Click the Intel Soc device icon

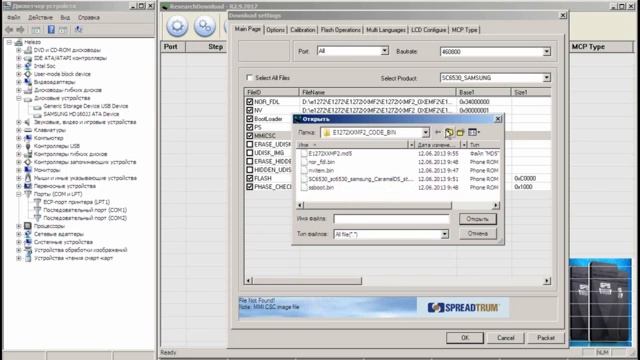28,66
